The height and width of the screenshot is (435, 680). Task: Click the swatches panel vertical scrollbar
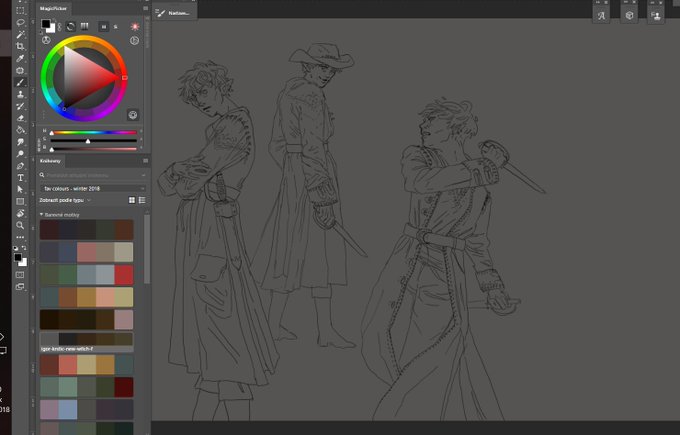point(147,249)
